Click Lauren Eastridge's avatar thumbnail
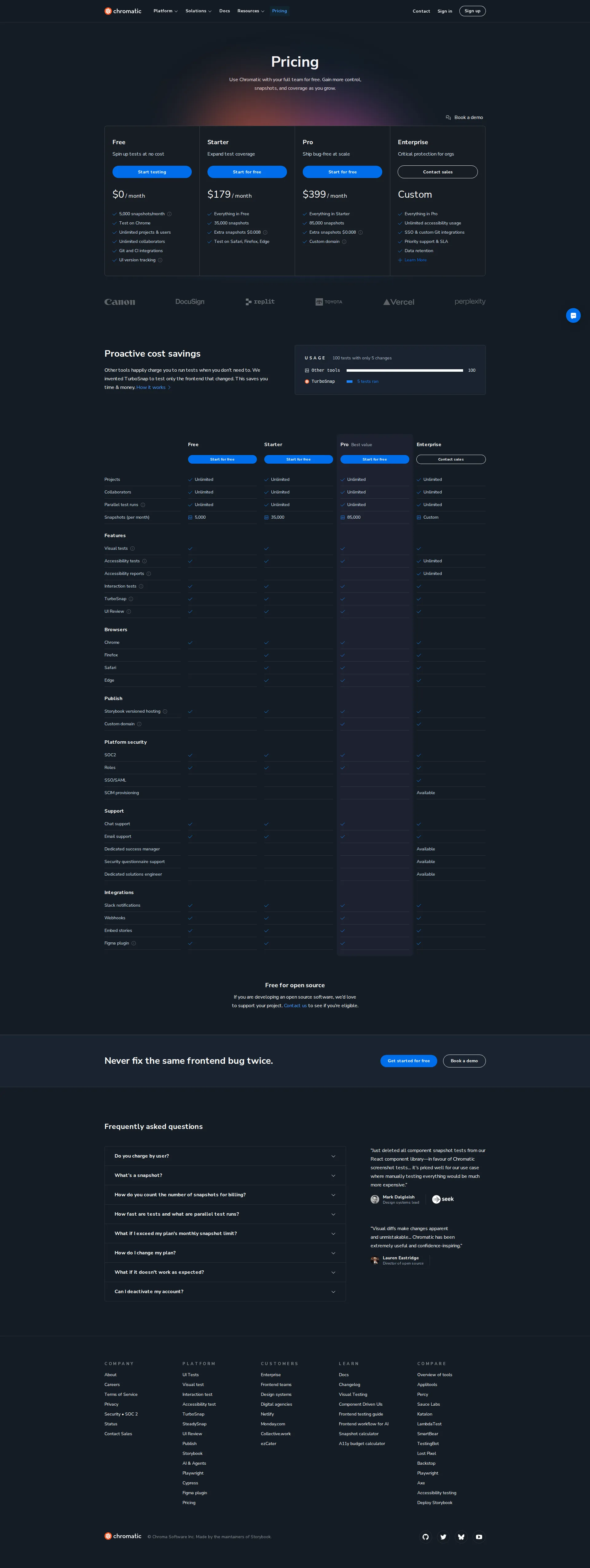This screenshot has height=1568, width=590. 375,1260
